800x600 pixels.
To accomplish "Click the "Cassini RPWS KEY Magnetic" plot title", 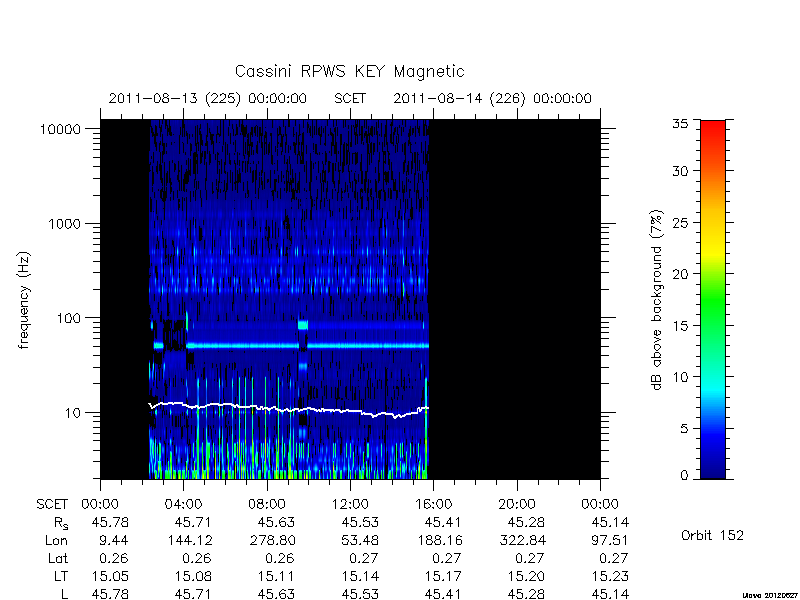I will [349, 71].
